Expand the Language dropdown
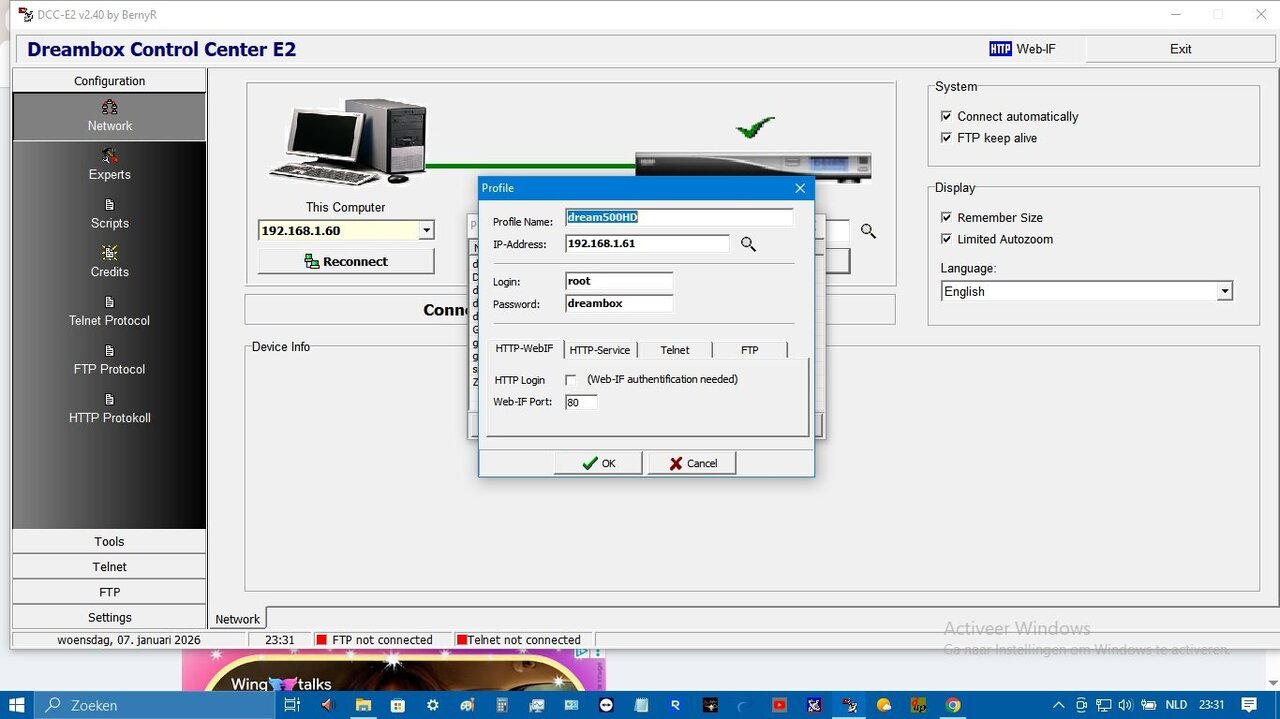1280x719 pixels. [x=1224, y=291]
